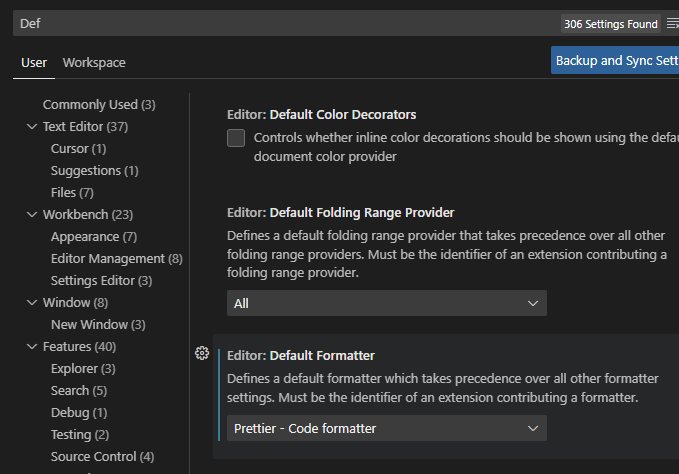The image size is (679, 474).
Task: Enable the Default Color Decorators checkbox
Action: click(236, 138)
